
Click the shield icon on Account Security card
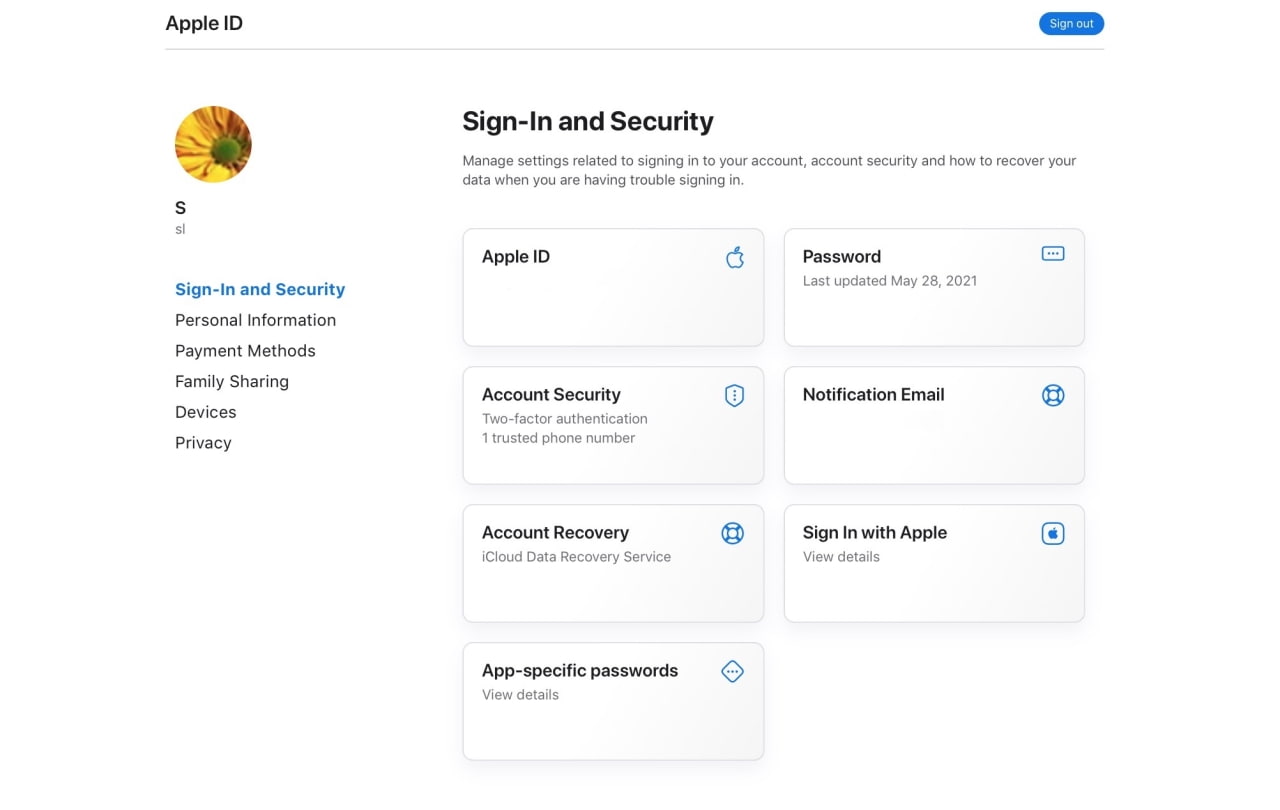pyautogui.click(x=734, y=395)
